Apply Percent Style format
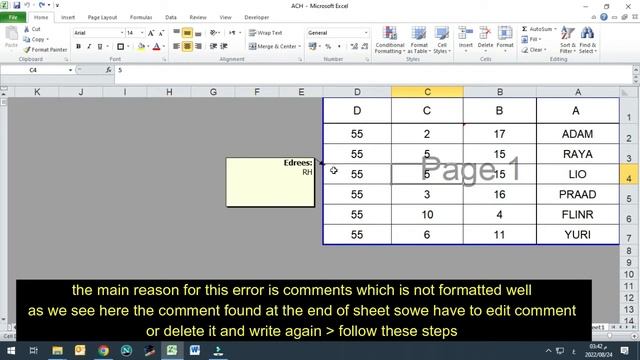This screenshot has width=640, height=360. click(328, 47)
